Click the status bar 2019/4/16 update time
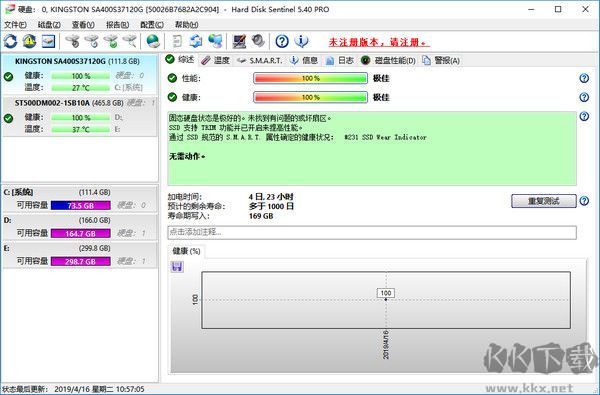Viewport: 600px width, 395px height. pos(99,389)
